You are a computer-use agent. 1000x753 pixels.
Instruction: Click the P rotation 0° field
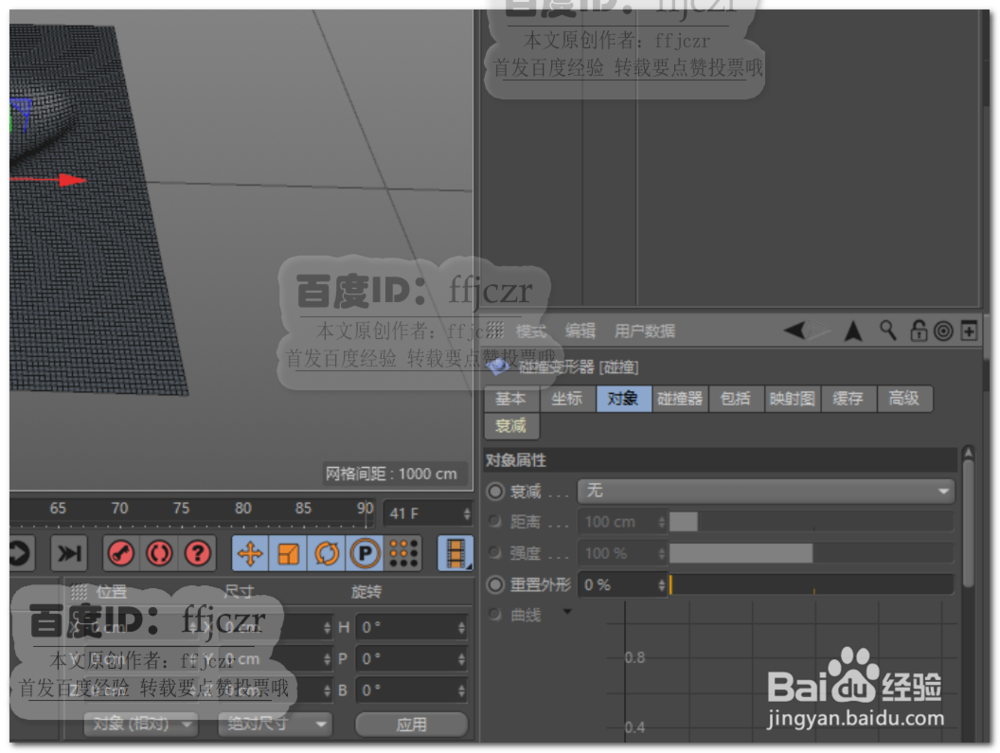click(x=411, y=659)
